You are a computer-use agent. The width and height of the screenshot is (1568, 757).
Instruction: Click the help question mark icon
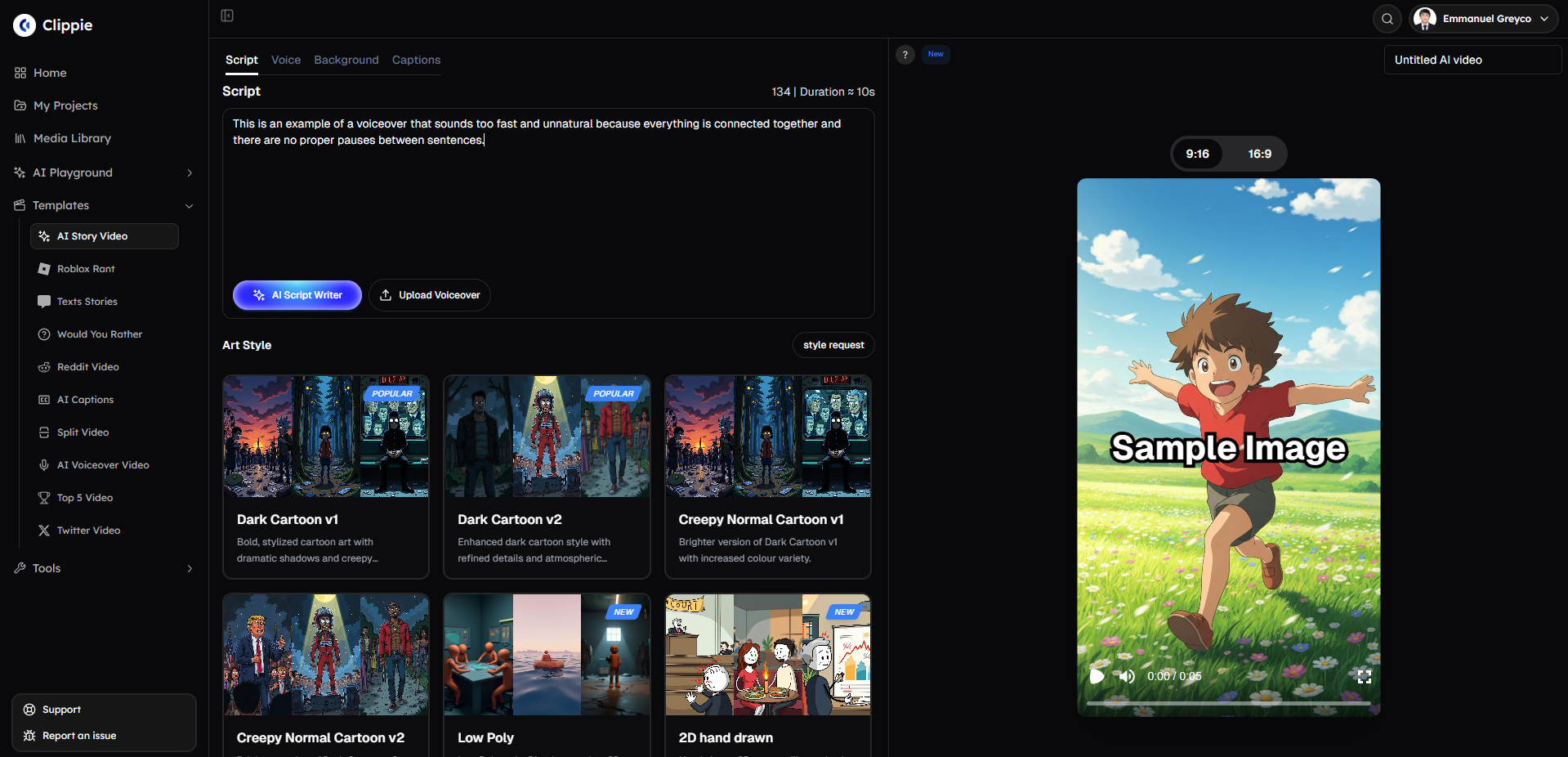(905, 55)
